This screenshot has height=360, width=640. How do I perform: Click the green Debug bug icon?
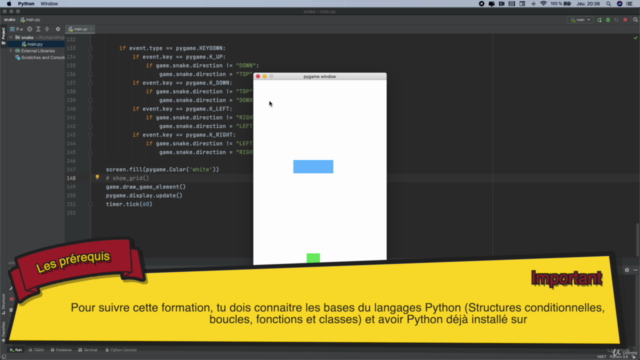click(608, 20)
